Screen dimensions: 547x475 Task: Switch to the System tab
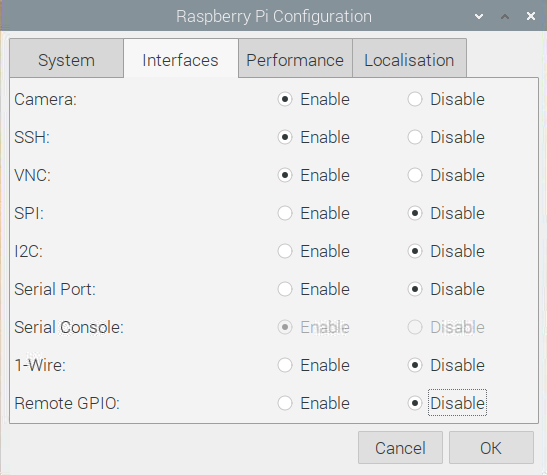click(66, 58)
